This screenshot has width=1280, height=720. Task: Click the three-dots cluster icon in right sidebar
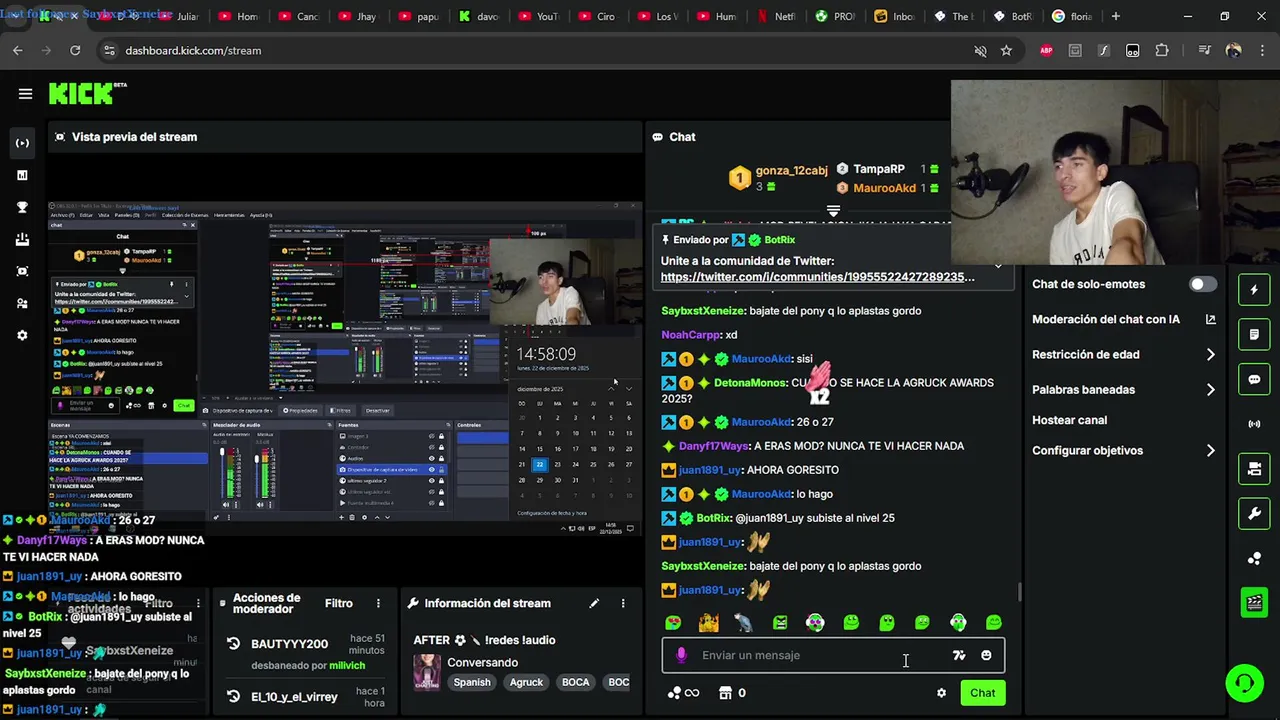(1254, 558)
